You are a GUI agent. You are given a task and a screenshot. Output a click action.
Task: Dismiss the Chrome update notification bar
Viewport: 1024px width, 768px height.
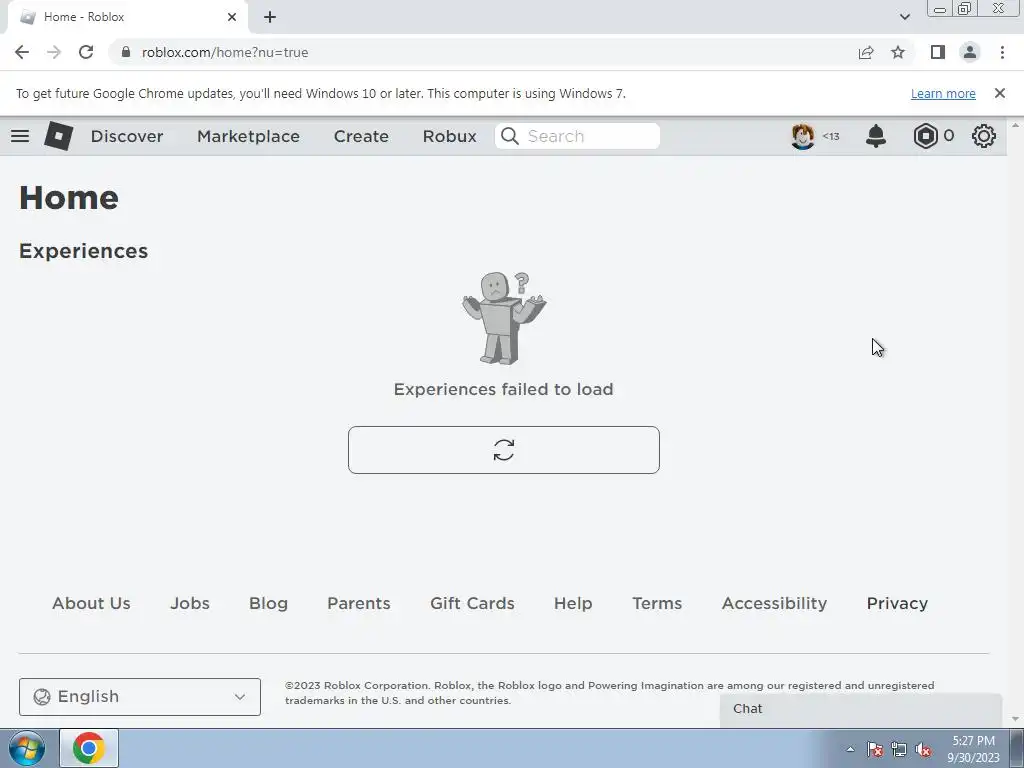[999, 93]
